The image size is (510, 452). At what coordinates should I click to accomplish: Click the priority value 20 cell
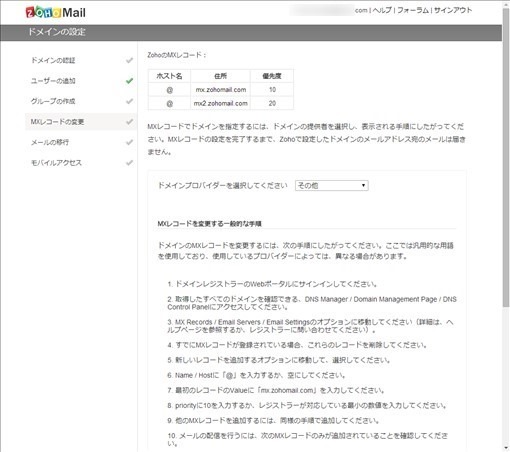tap(272, 103)
